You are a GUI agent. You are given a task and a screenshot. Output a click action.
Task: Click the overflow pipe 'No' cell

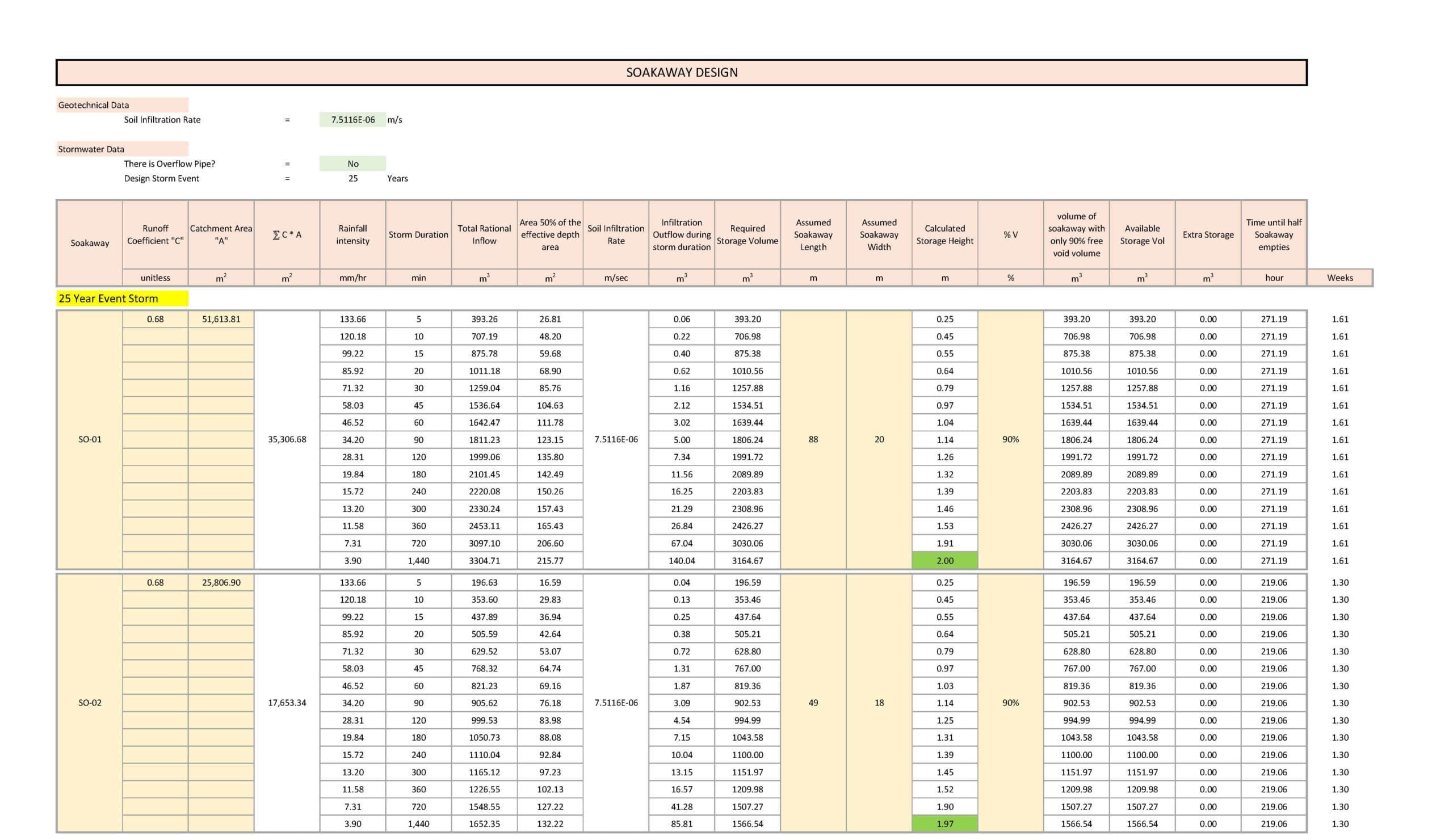coord(352,163)
